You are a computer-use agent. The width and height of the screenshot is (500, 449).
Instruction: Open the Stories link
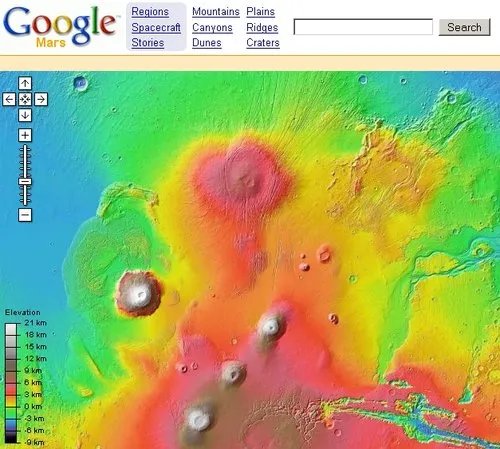coord(148,43)
